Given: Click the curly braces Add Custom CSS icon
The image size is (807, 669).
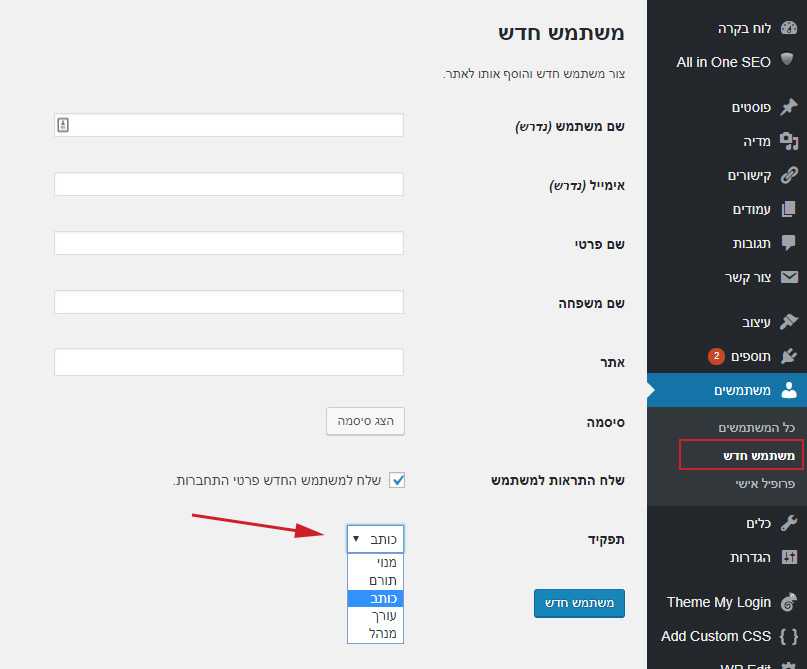Looking at the screenshot, I should click(788, 636).
